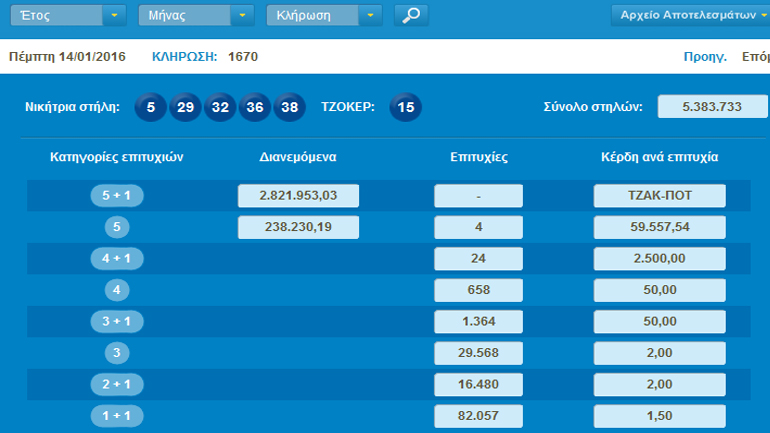Click winning number ball 32
Image resolution: width=770 pixels, height=433 pixels.
pyautogui.click(x=220, y=106)
